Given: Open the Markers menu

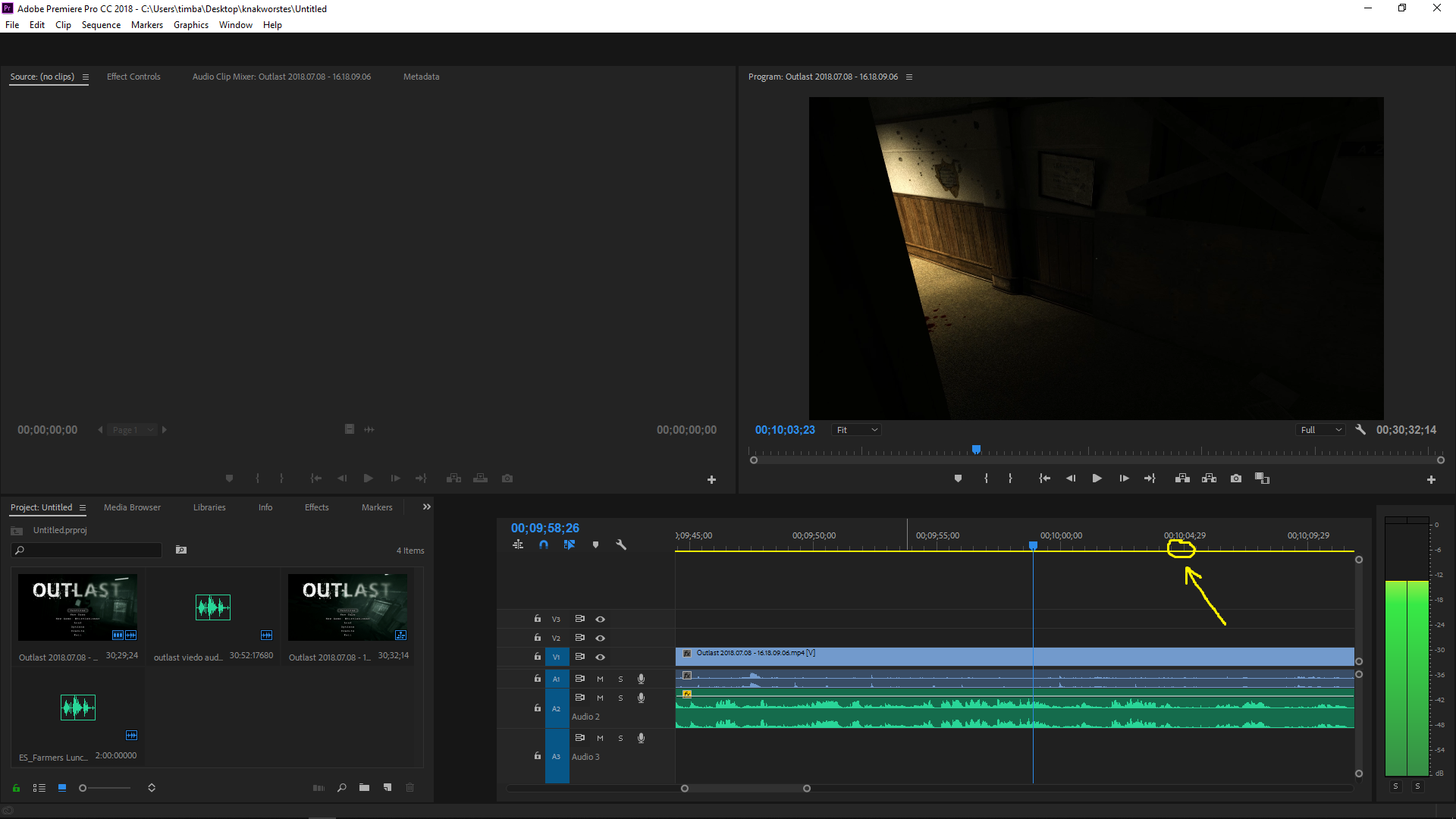Looking at the screenshot, I should 146,25.
